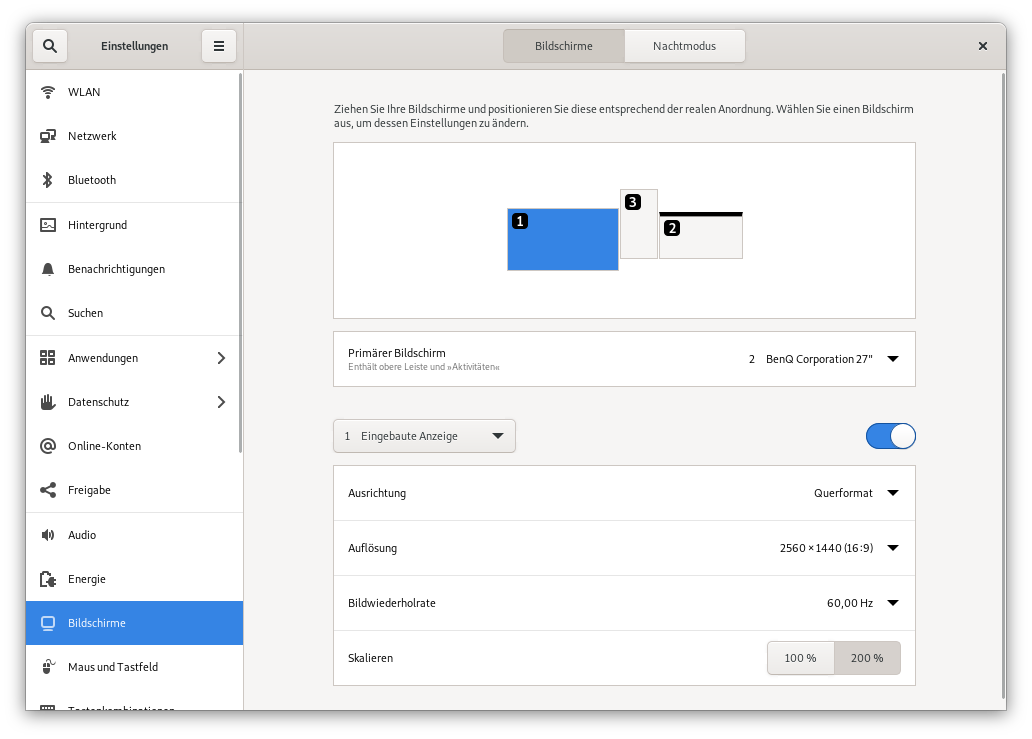Expand the Eingebaute Anzeige display selector

click(x=424, y=436)
